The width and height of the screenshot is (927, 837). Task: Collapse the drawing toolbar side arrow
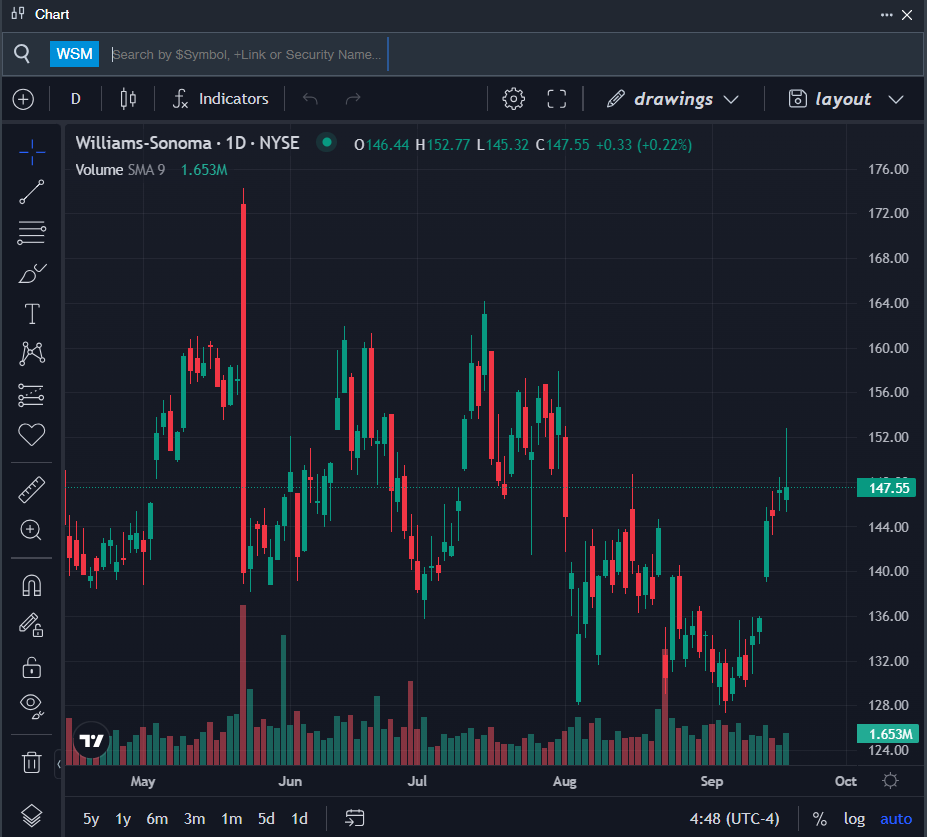coord(59,764)
